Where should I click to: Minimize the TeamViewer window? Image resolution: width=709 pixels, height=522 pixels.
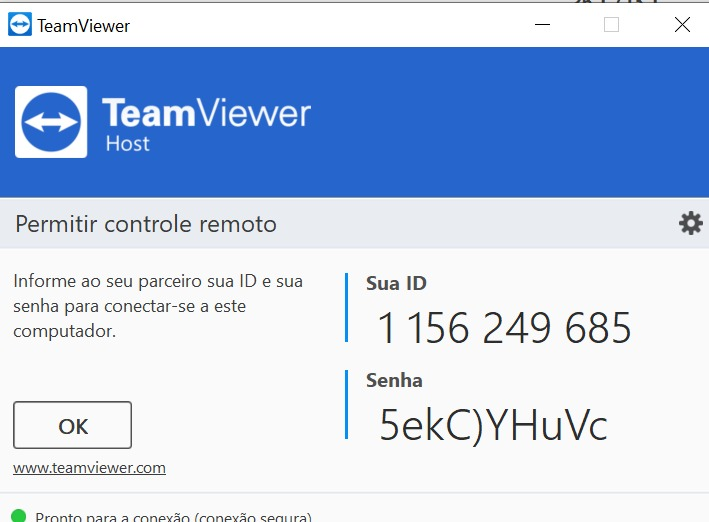pos(542,24)
